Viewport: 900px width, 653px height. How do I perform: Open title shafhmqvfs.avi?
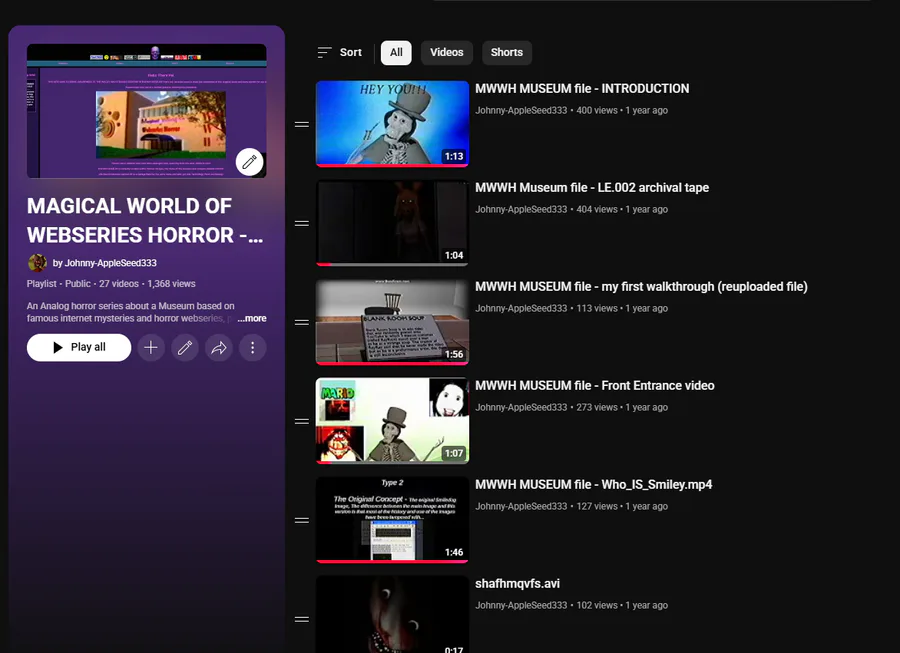click(517, 584)
